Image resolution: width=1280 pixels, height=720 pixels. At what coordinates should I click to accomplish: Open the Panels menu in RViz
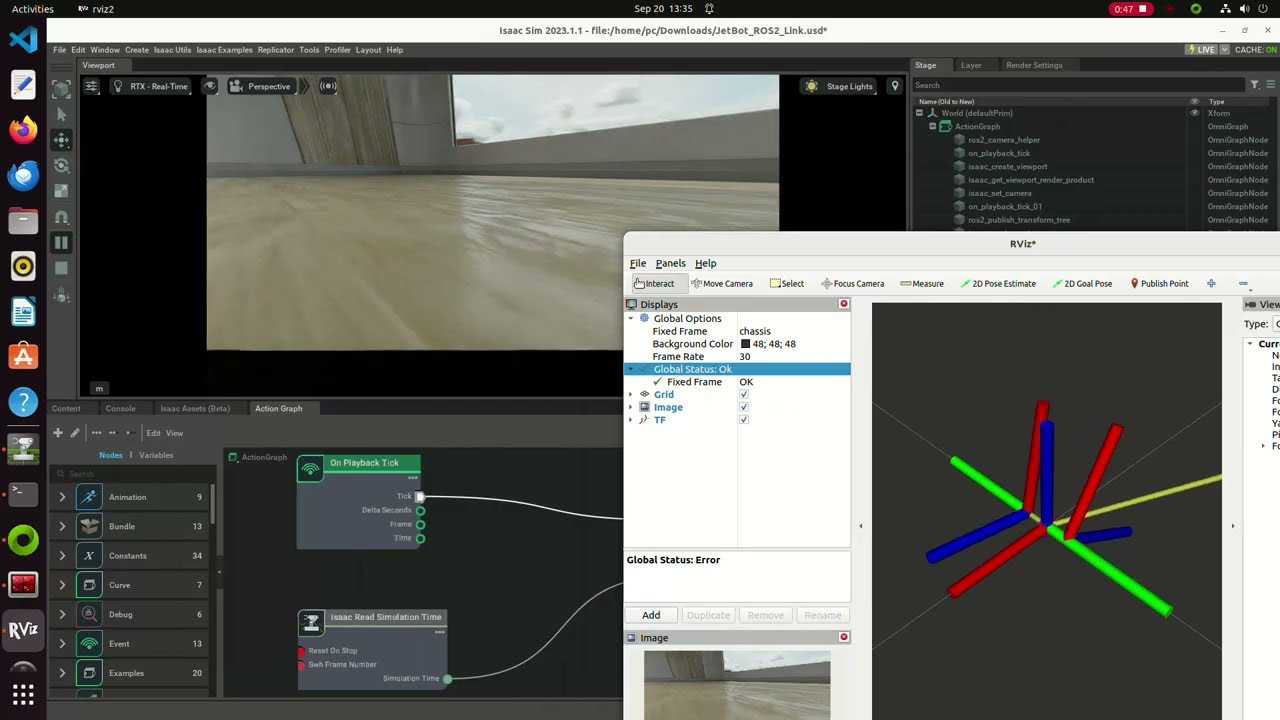click(670, 263)
